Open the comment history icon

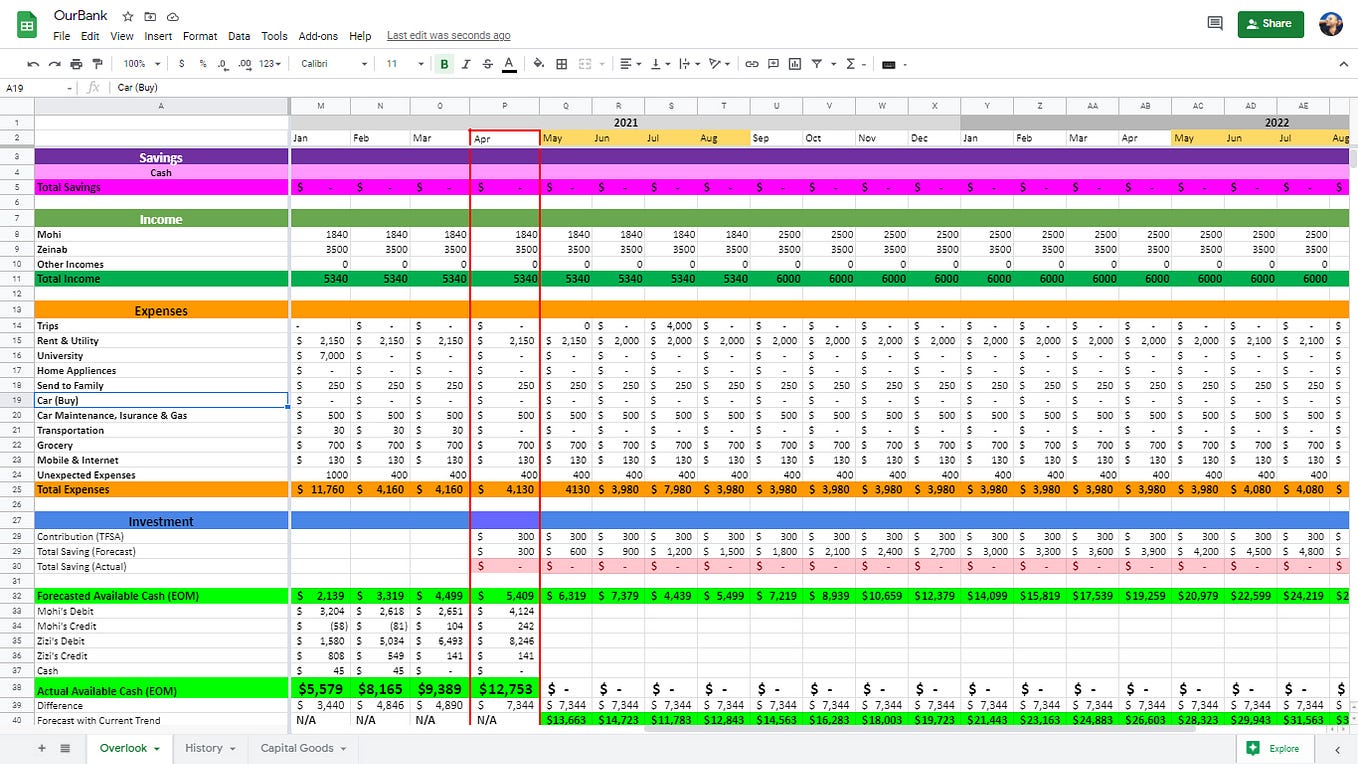click(1215, 23)
